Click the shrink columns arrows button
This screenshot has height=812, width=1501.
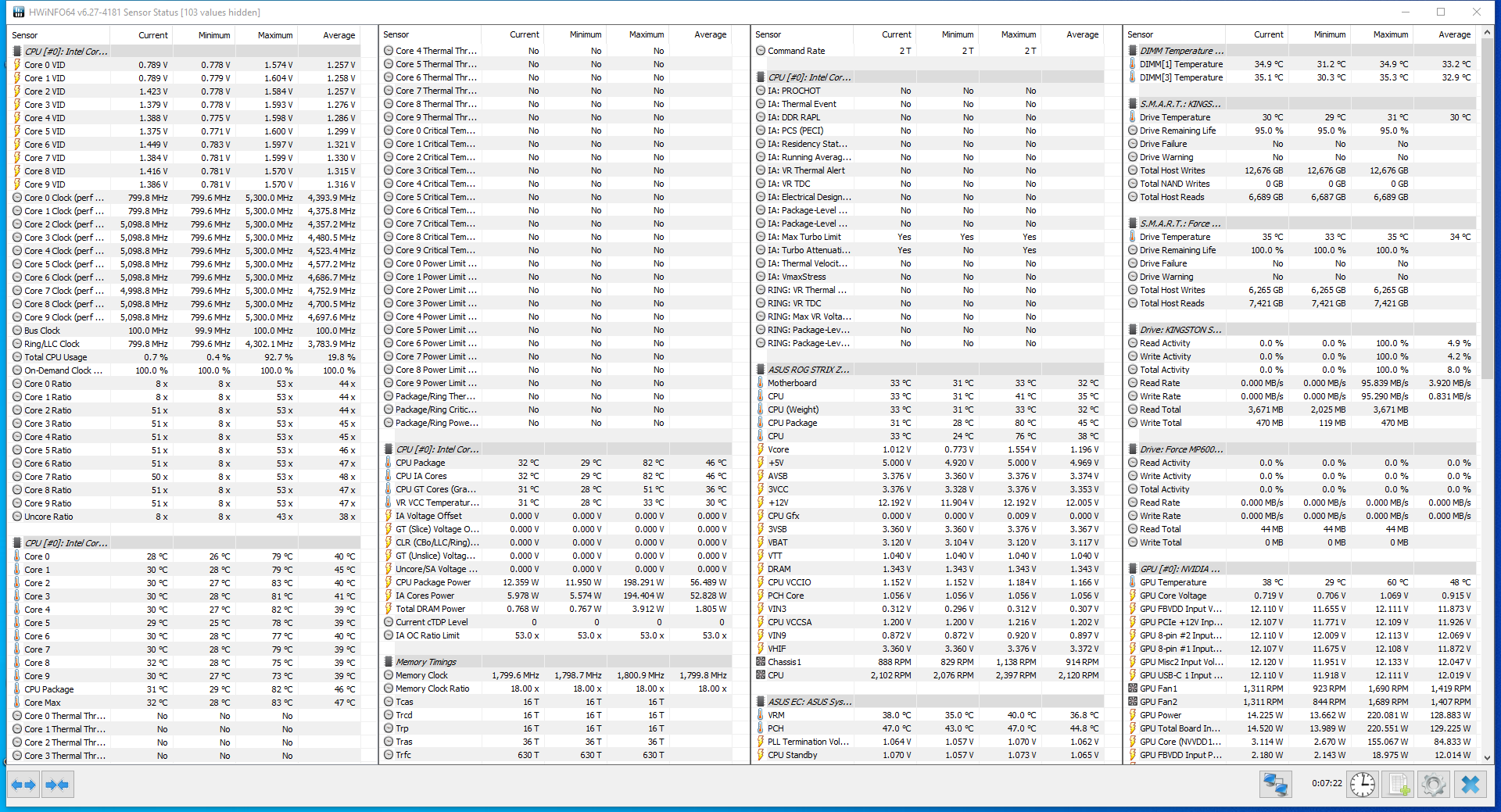(x=57, y=785)
